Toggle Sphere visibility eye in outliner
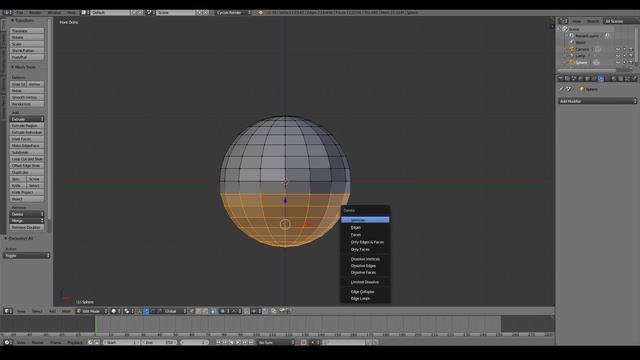This screenshot has height=360, width=640. (618, 62)
